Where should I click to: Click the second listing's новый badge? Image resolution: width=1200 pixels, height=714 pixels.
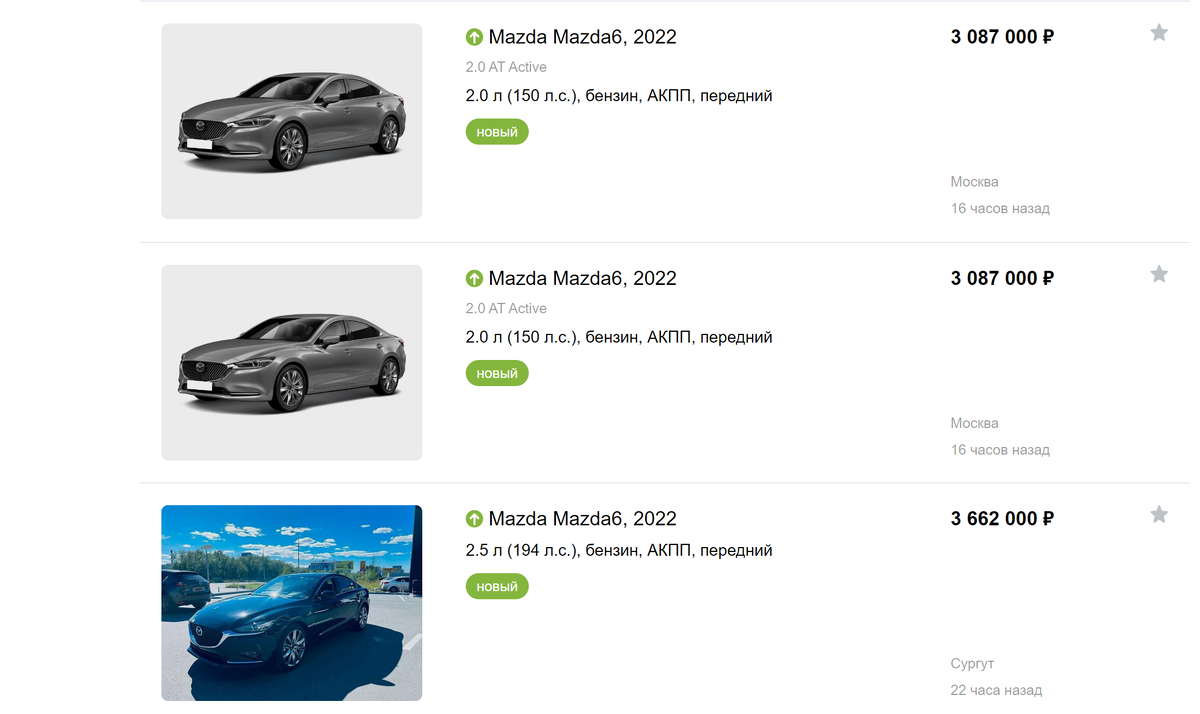[x=497, y=373]
